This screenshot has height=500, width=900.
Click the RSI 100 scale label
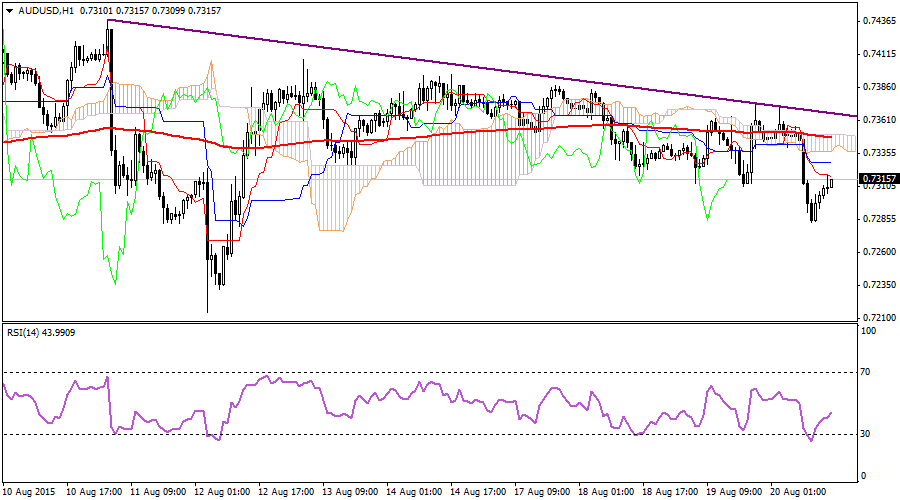868,331
